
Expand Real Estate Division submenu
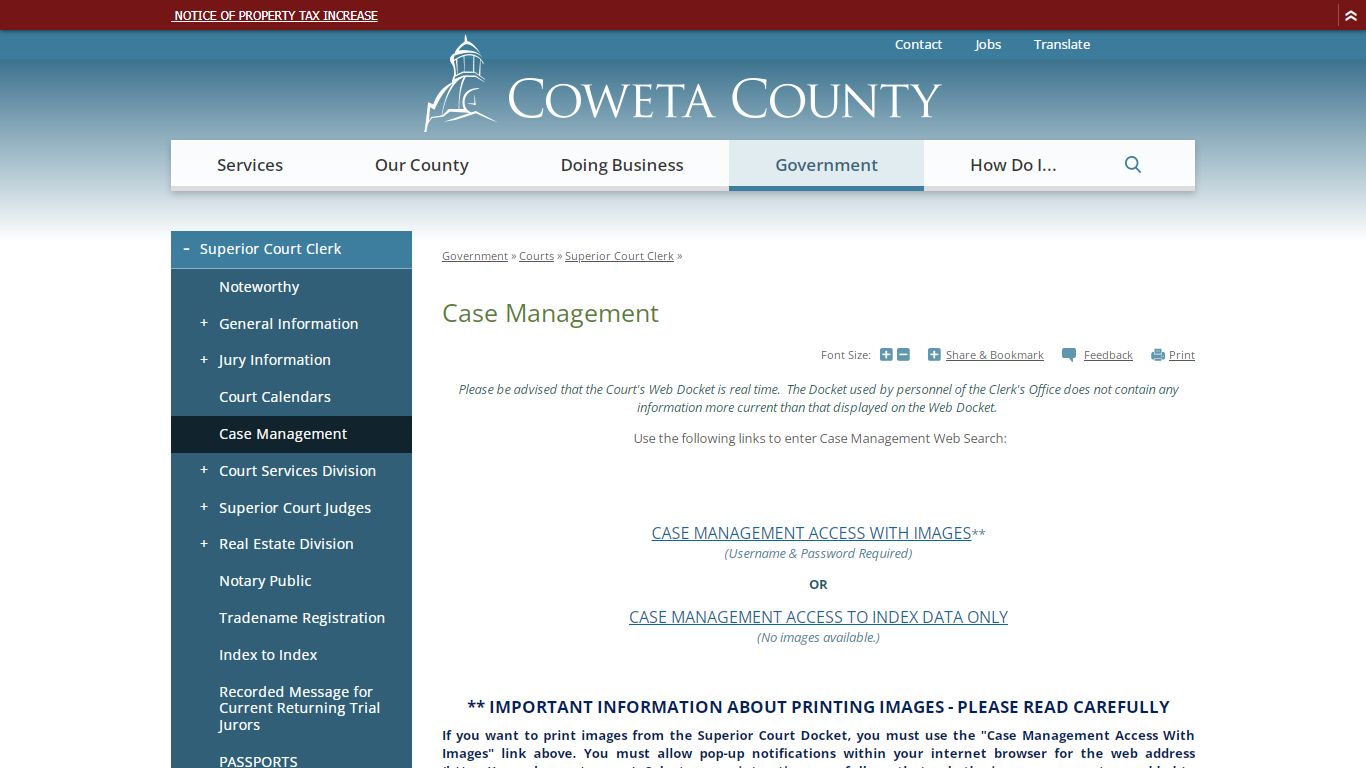[204, 544]
